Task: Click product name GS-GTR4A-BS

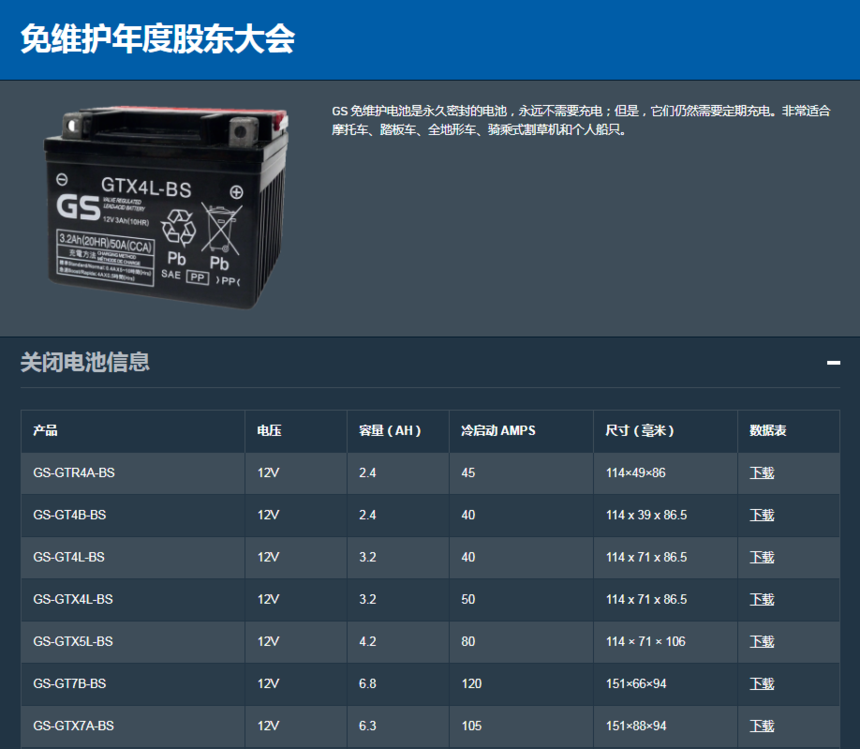Action: tap(74, 473)
